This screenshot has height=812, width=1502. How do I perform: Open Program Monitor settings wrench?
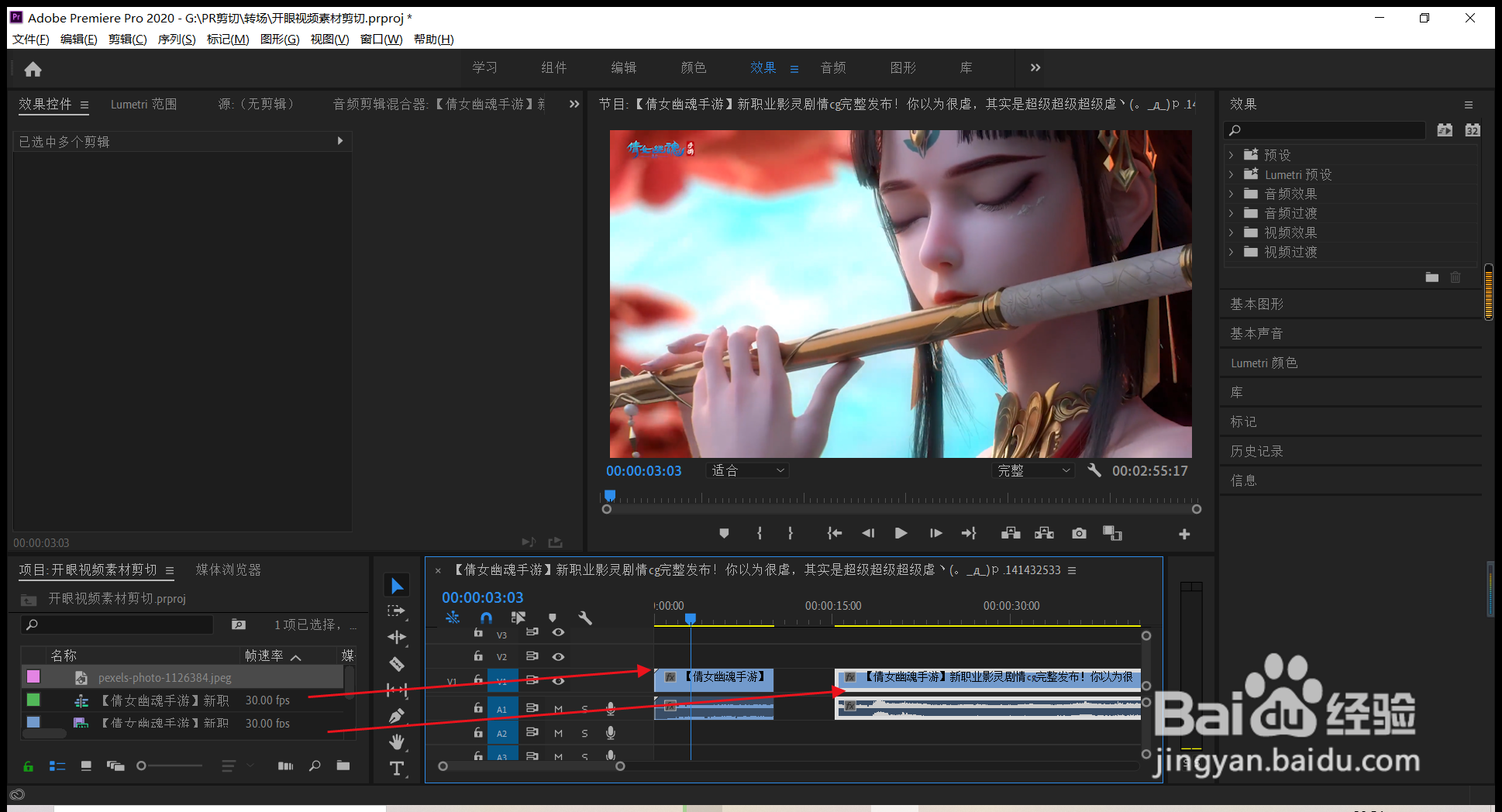click(1094, 470)
